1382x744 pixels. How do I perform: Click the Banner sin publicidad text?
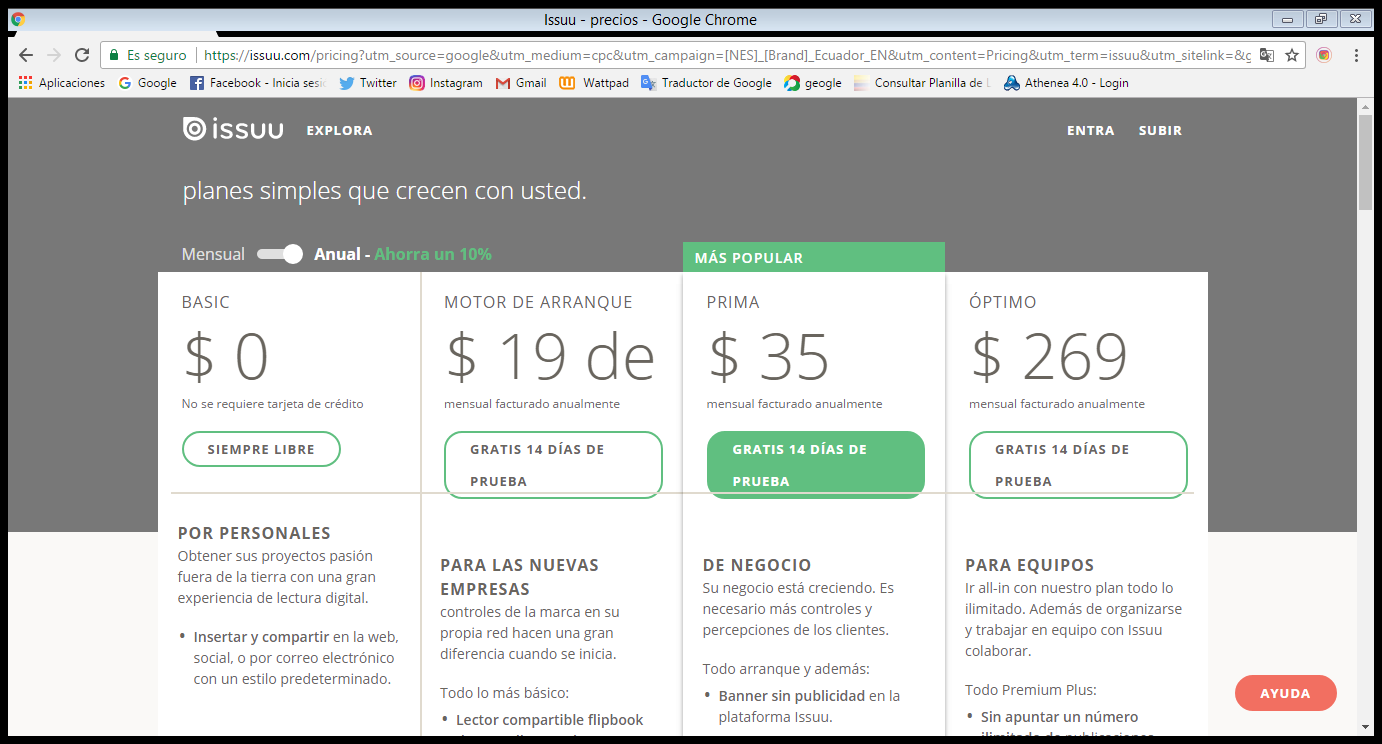791,696
